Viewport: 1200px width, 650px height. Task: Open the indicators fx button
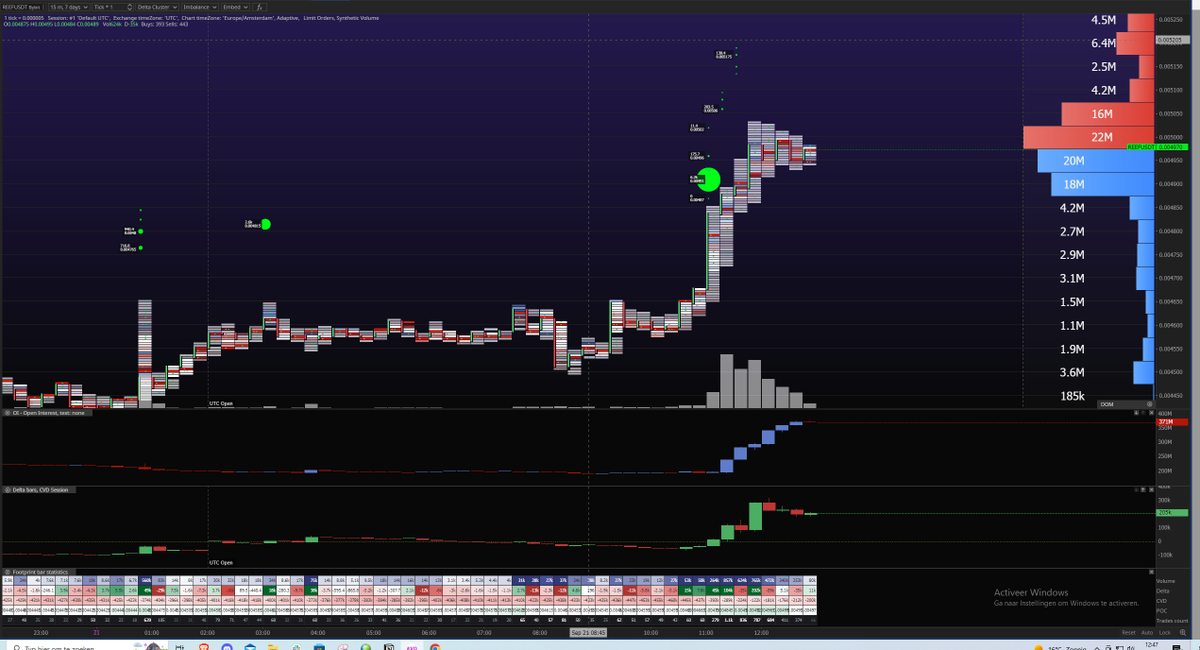point(259,7)
